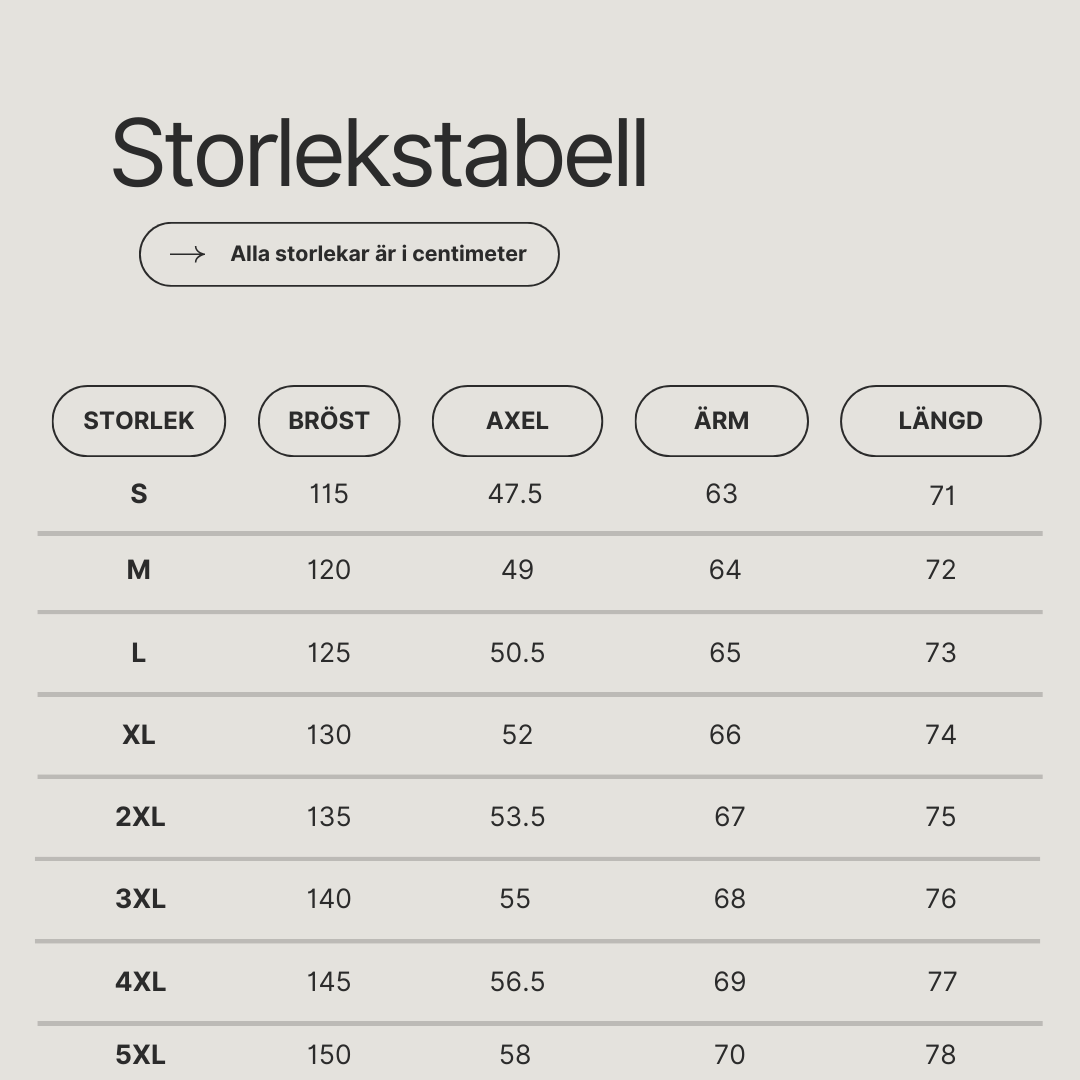The width and height of the screenshot is (1080, 1080).
Task: Click the size L row label
Action: coord(138,652)
